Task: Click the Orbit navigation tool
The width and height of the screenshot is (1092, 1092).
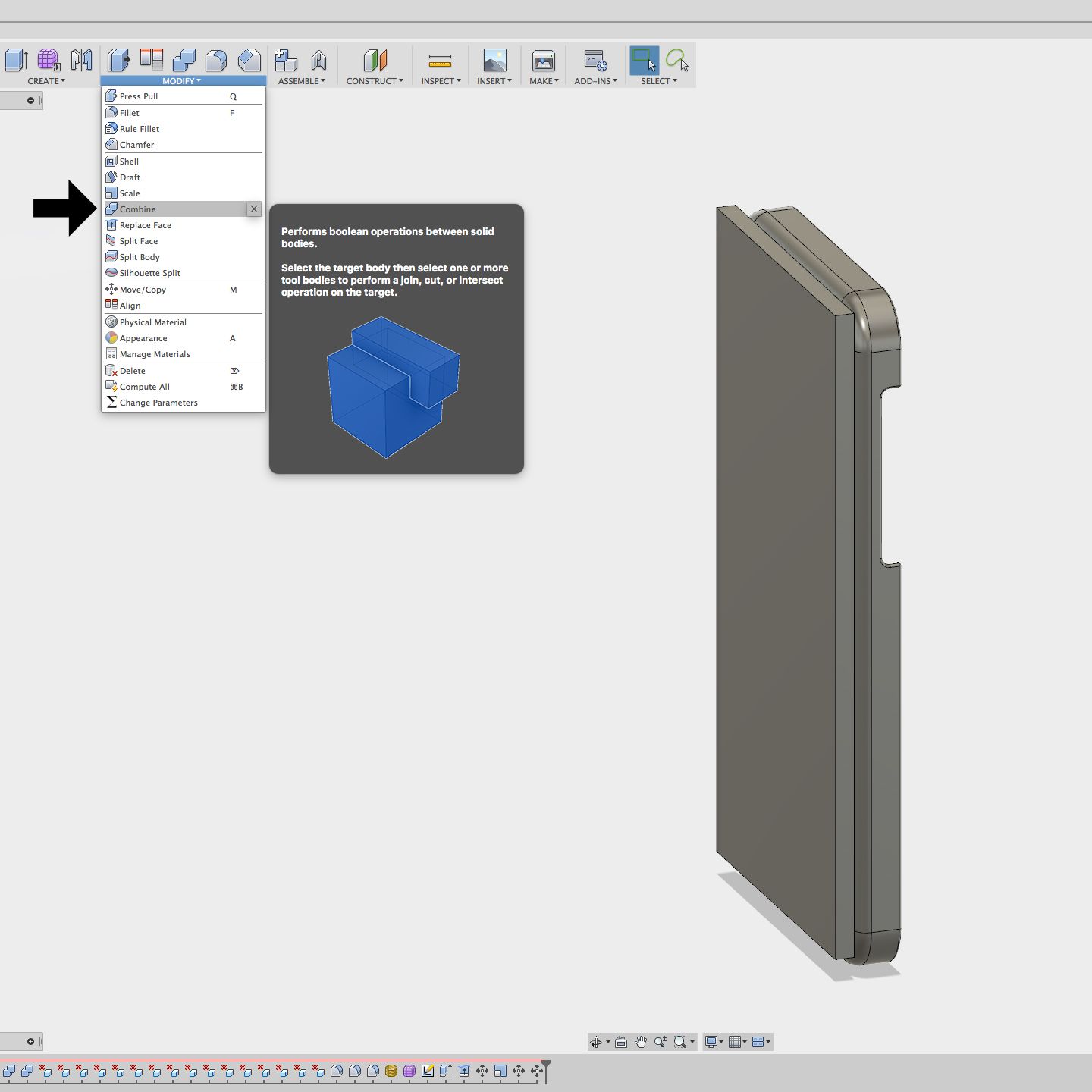Action: pos(597,1042)
